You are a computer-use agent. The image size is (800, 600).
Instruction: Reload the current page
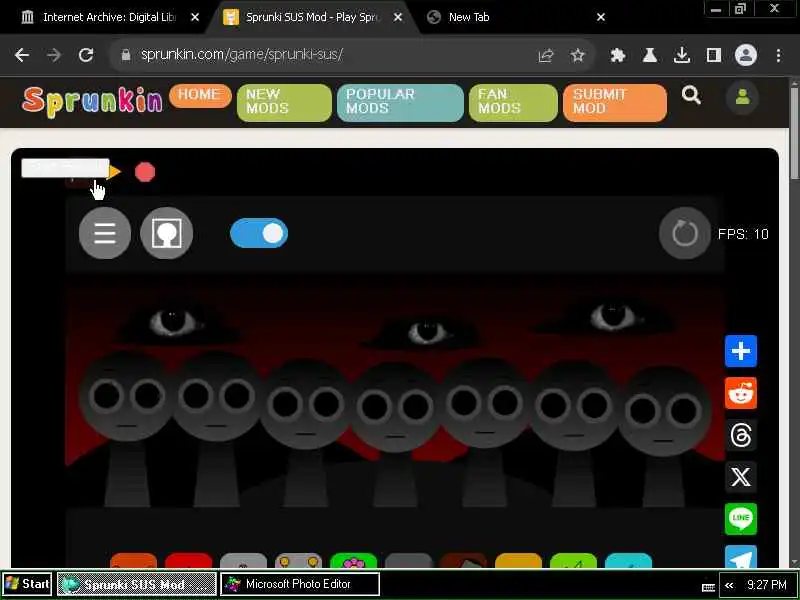pyautogui.click(x=86, y=55)
